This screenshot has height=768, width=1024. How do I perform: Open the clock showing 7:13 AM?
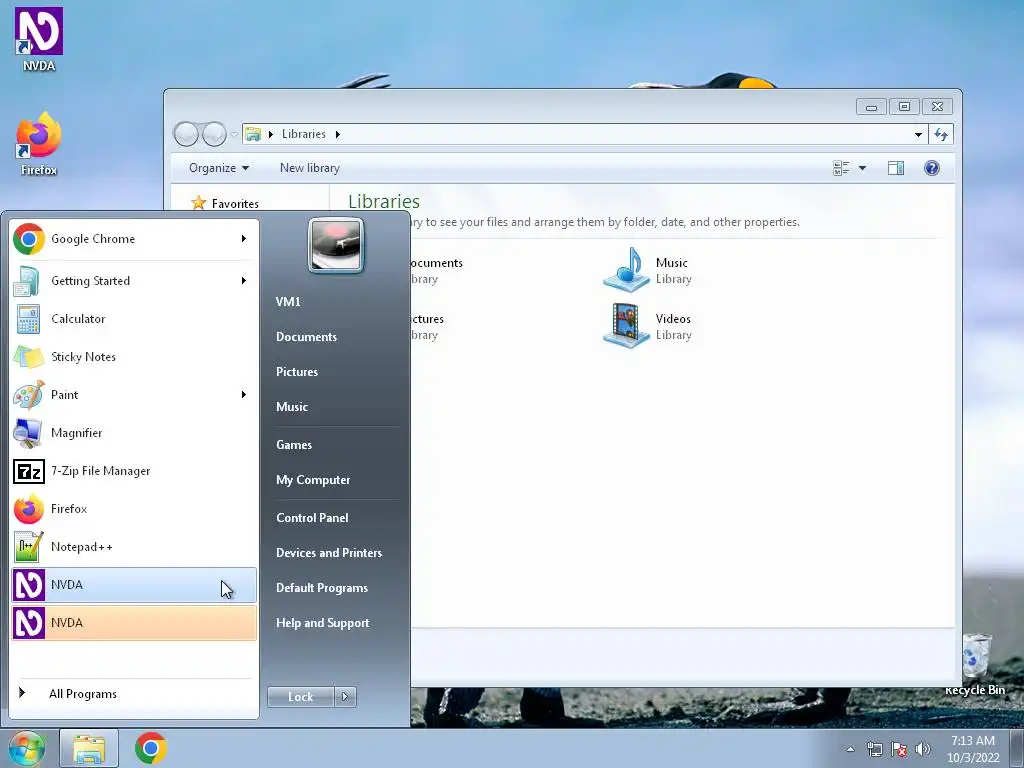[973, 749]
